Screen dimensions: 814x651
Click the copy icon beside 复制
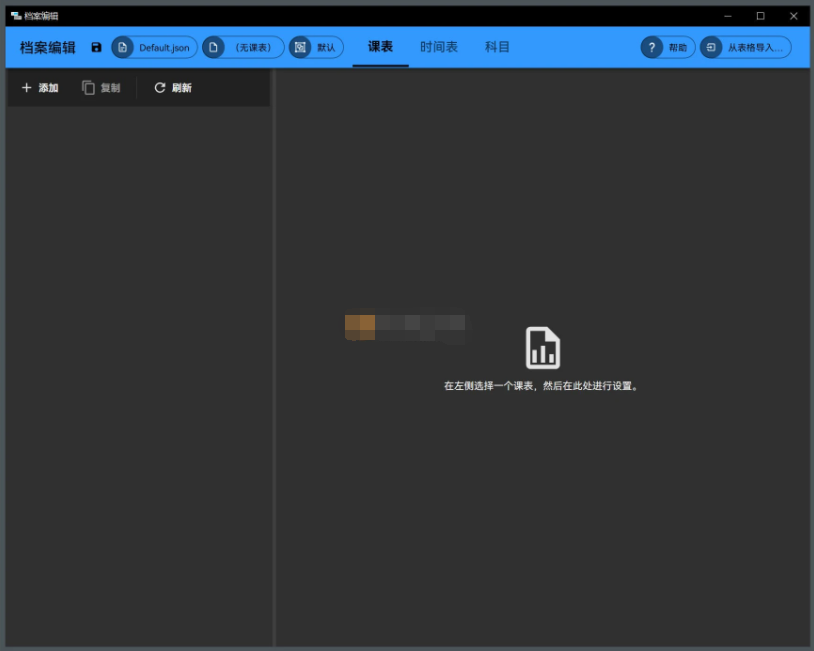pyautogui.click(x=88, y=88)
